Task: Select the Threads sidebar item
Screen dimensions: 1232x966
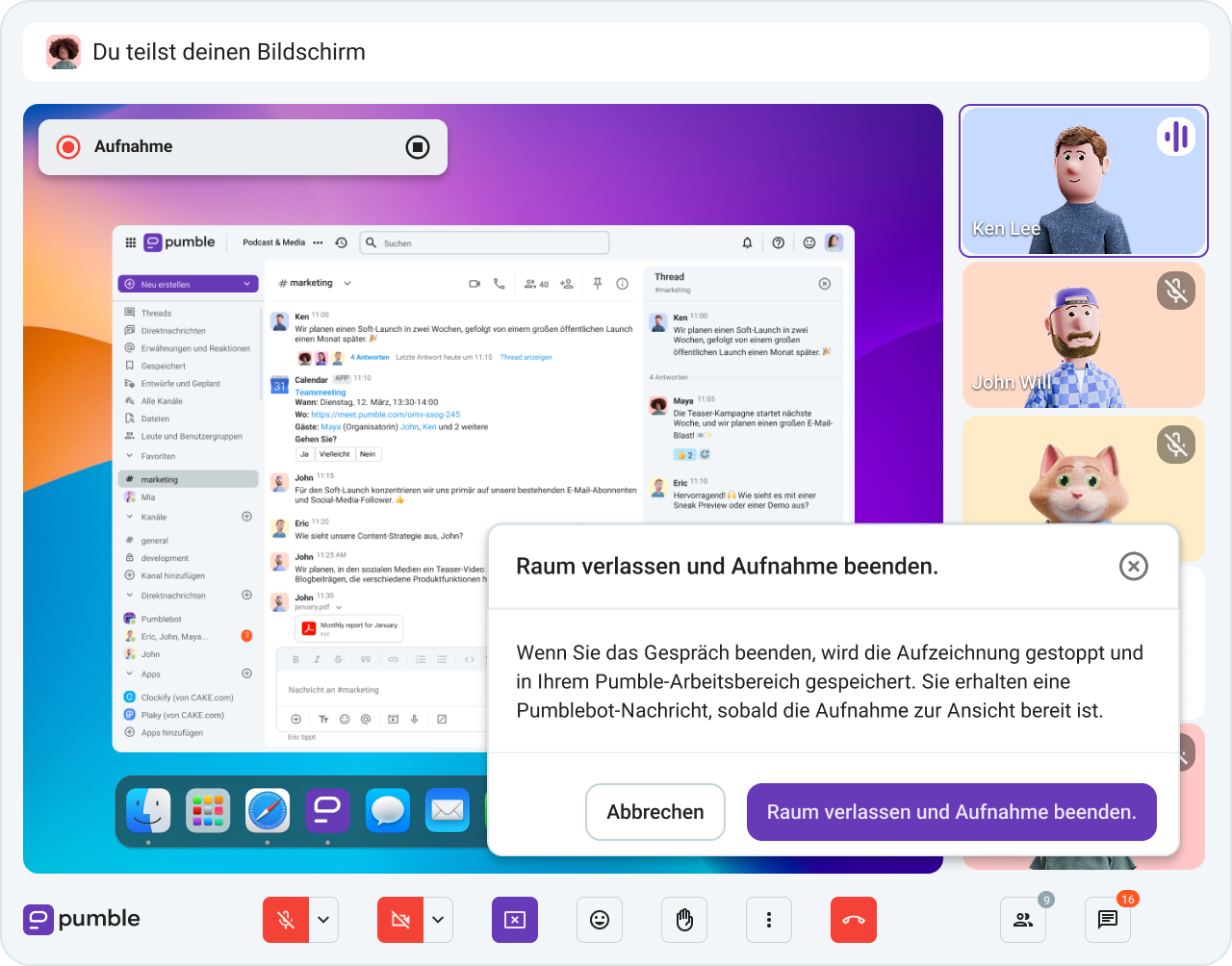Action: tap(156, 313)
